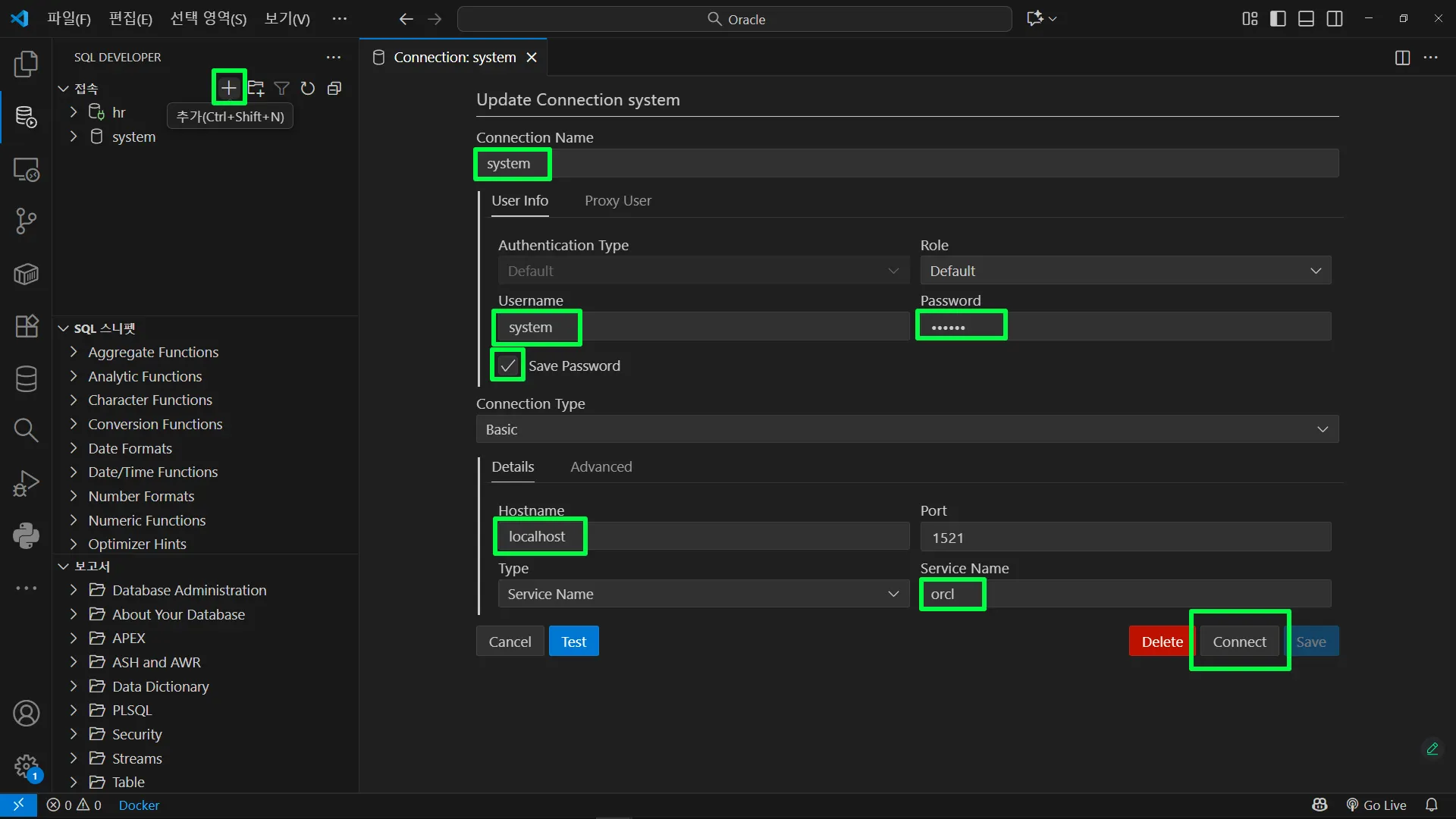Click into the Port field 1521
1456x819 pixels.
(x=1125, y=537)
